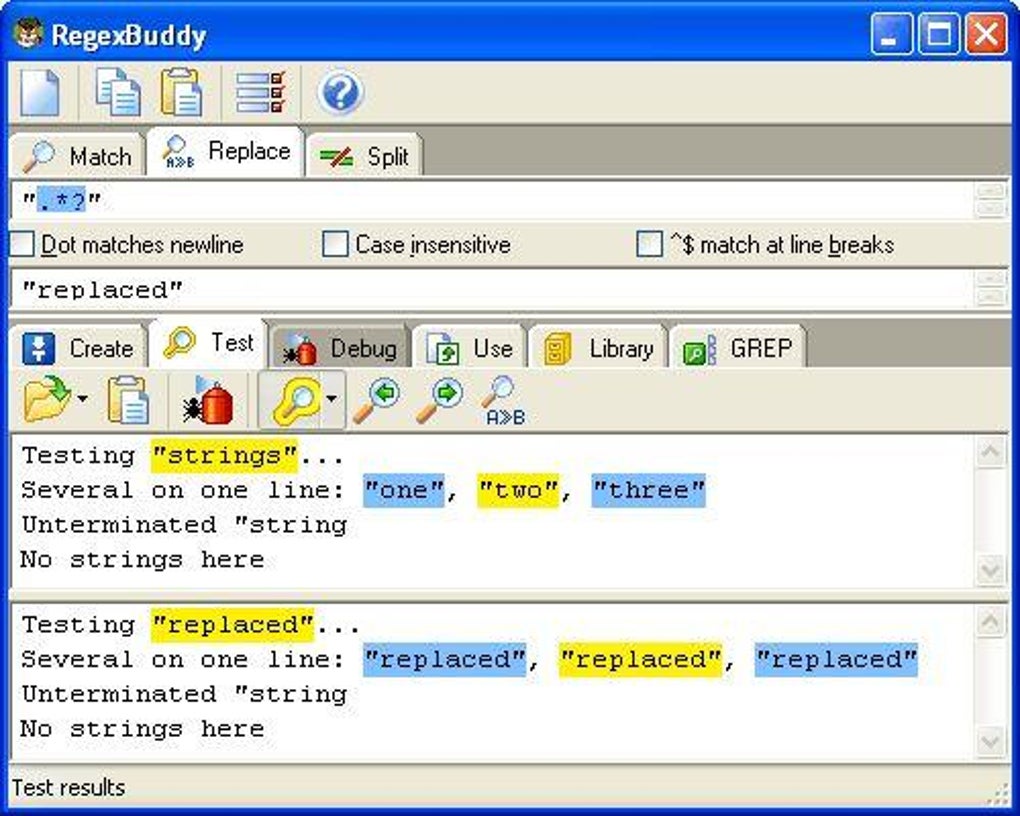The image size is (1020, 816).
Task: Start debugging with the red bug icon
Action: point(209,400)
